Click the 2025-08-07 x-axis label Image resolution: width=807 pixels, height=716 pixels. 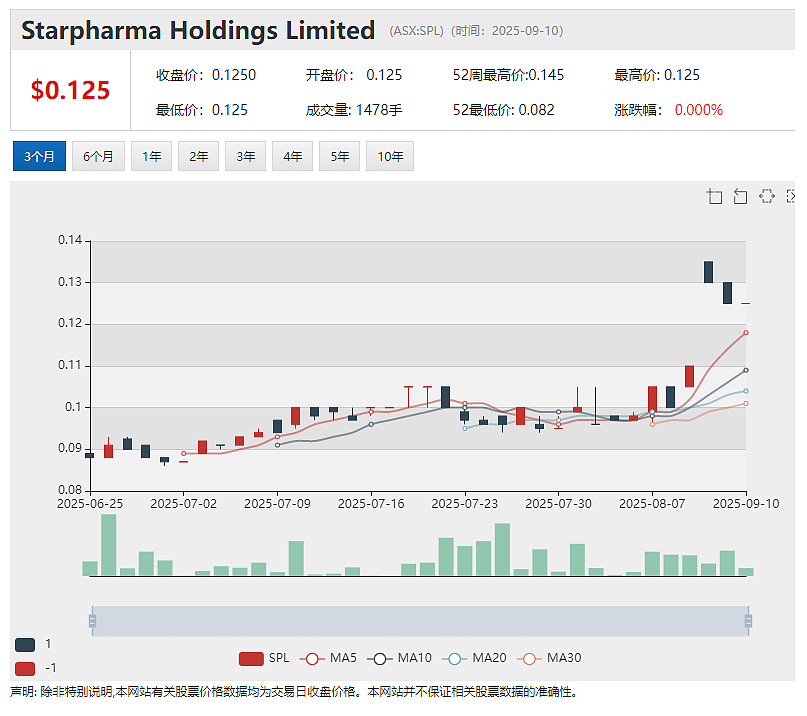[x=652, y=504]
